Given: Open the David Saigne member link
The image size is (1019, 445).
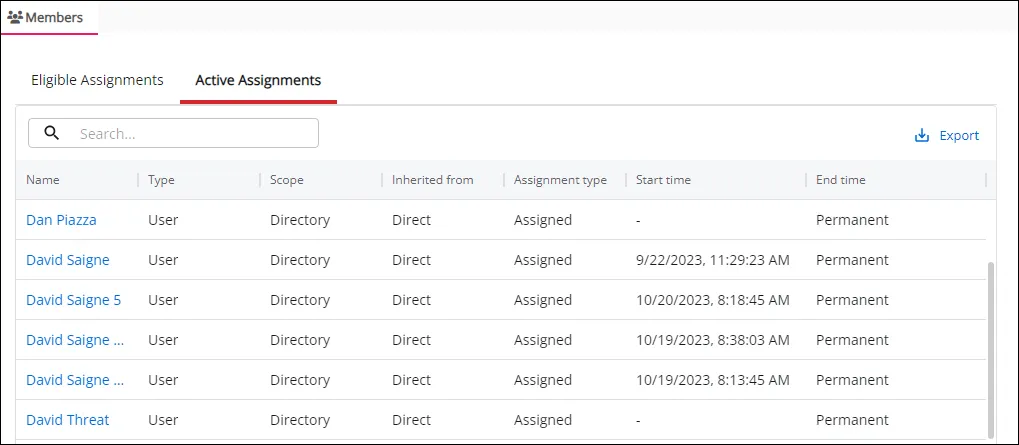Looking at the screenshot, I should (x=68, y=261).
